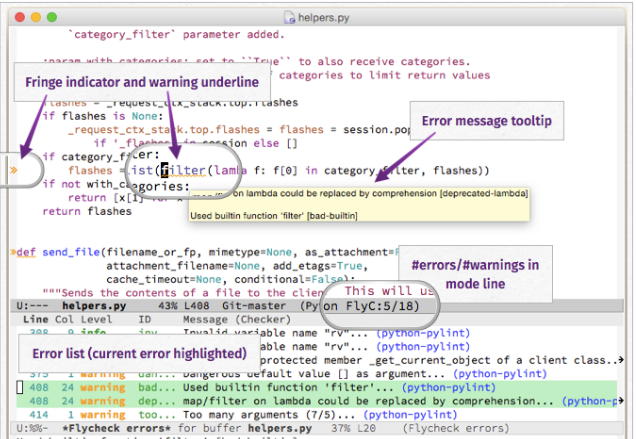This screenshot has width=636, height=439.
Task: Sort error list by the Level column header
Action: (x=96, y=319)
